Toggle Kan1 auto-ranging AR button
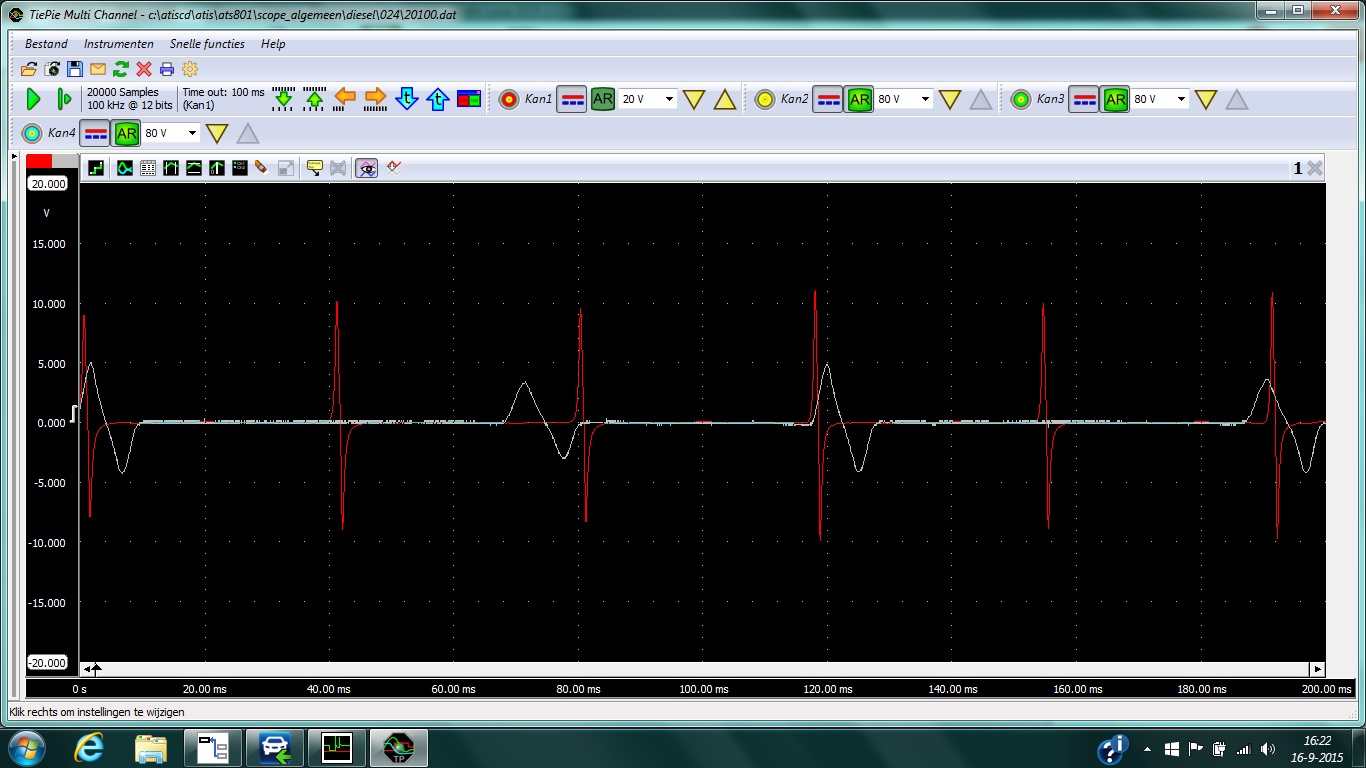The height and width of the screenshot is (768, 1366). point(602,99)
